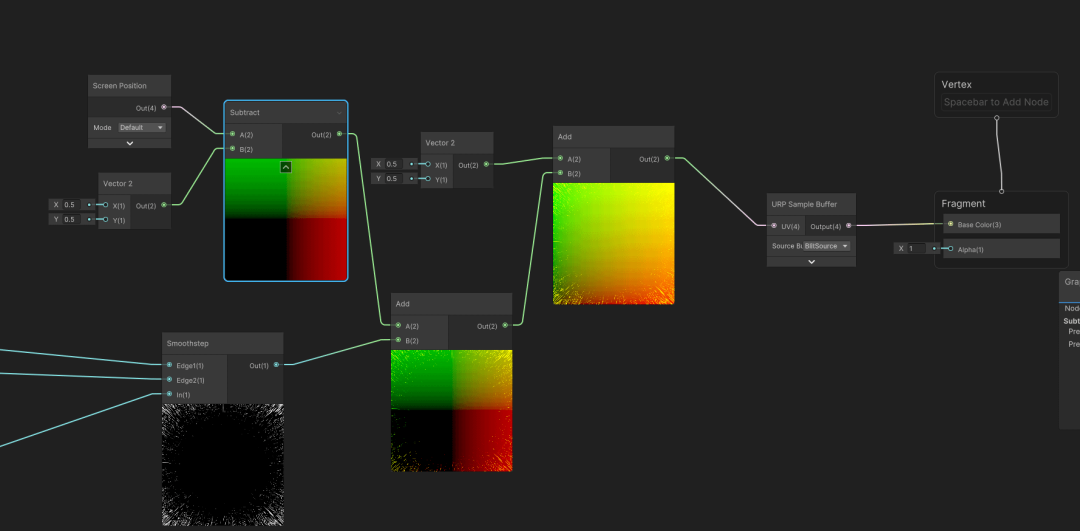Click the Out(1) port on Smoothstep
The image size is (1080, 531).
(x=276, y=365)
